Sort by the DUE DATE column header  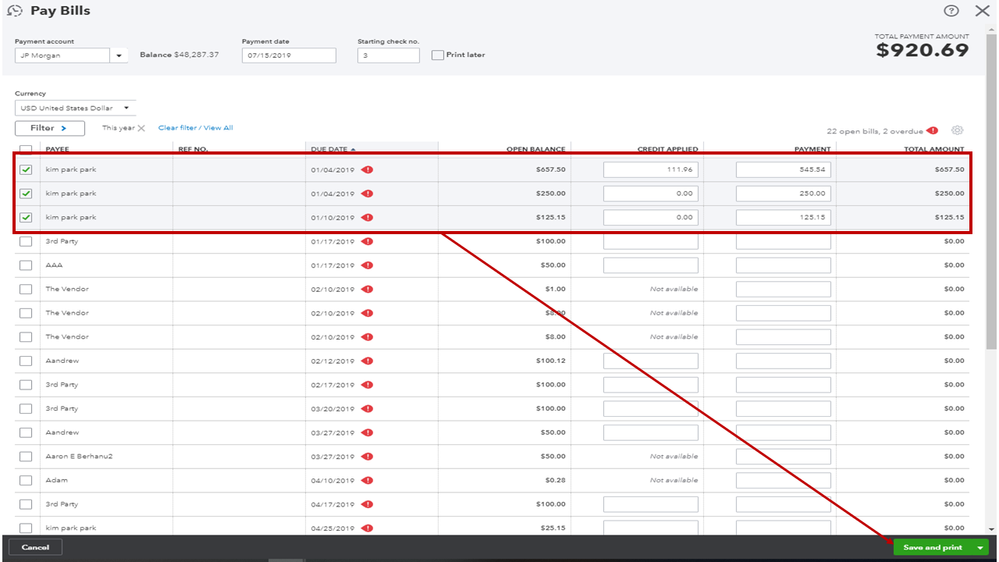333,149
